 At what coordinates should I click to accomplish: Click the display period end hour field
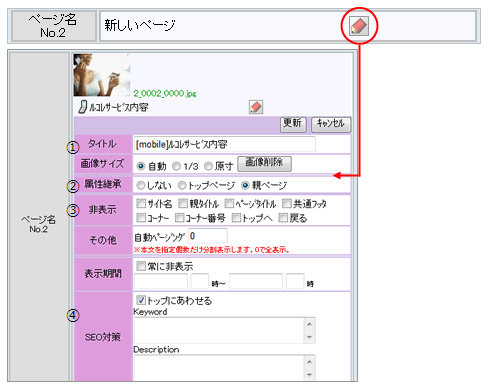tap(295, 281)
